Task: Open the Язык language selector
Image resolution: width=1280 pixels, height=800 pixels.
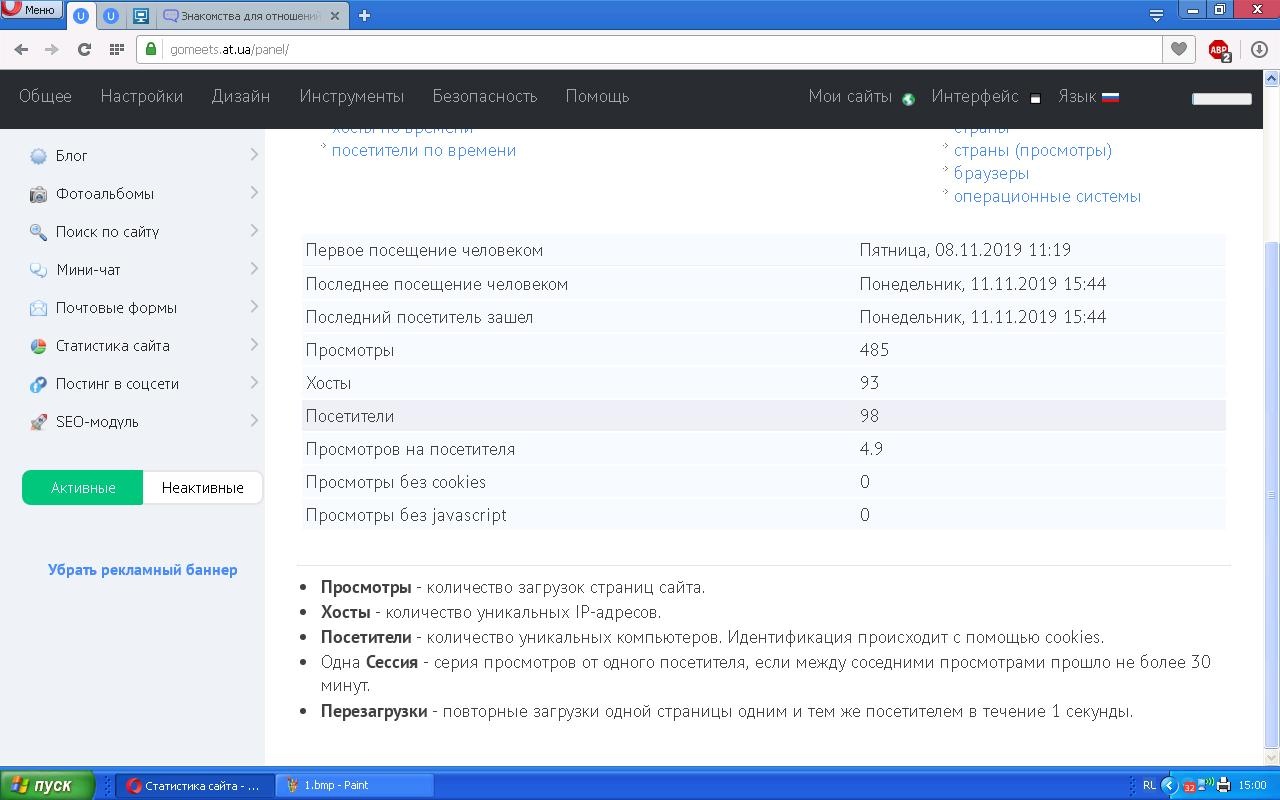Action: pyautogui.click(x=1077, y=96)
